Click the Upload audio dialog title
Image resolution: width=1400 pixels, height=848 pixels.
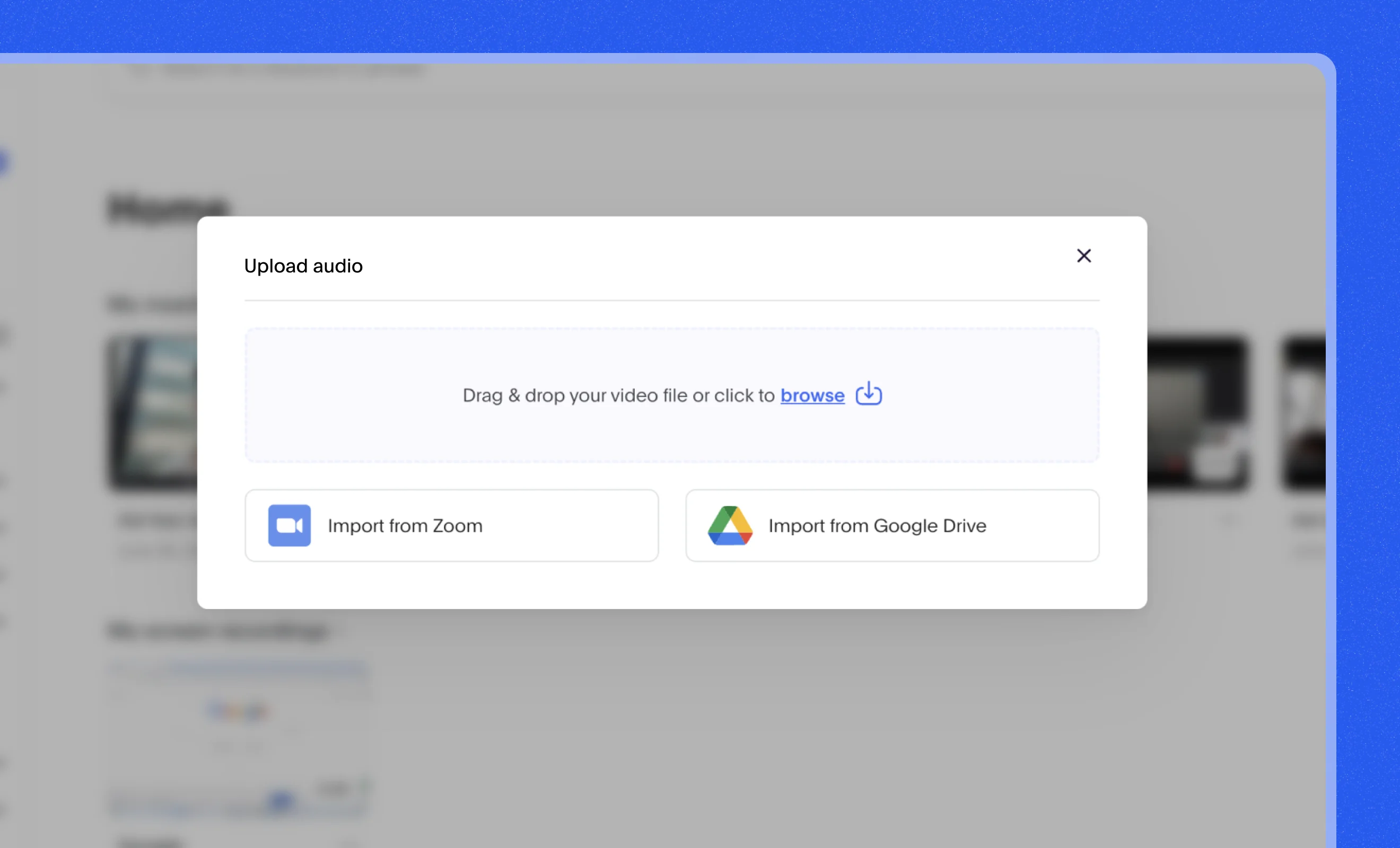(303, 266)
